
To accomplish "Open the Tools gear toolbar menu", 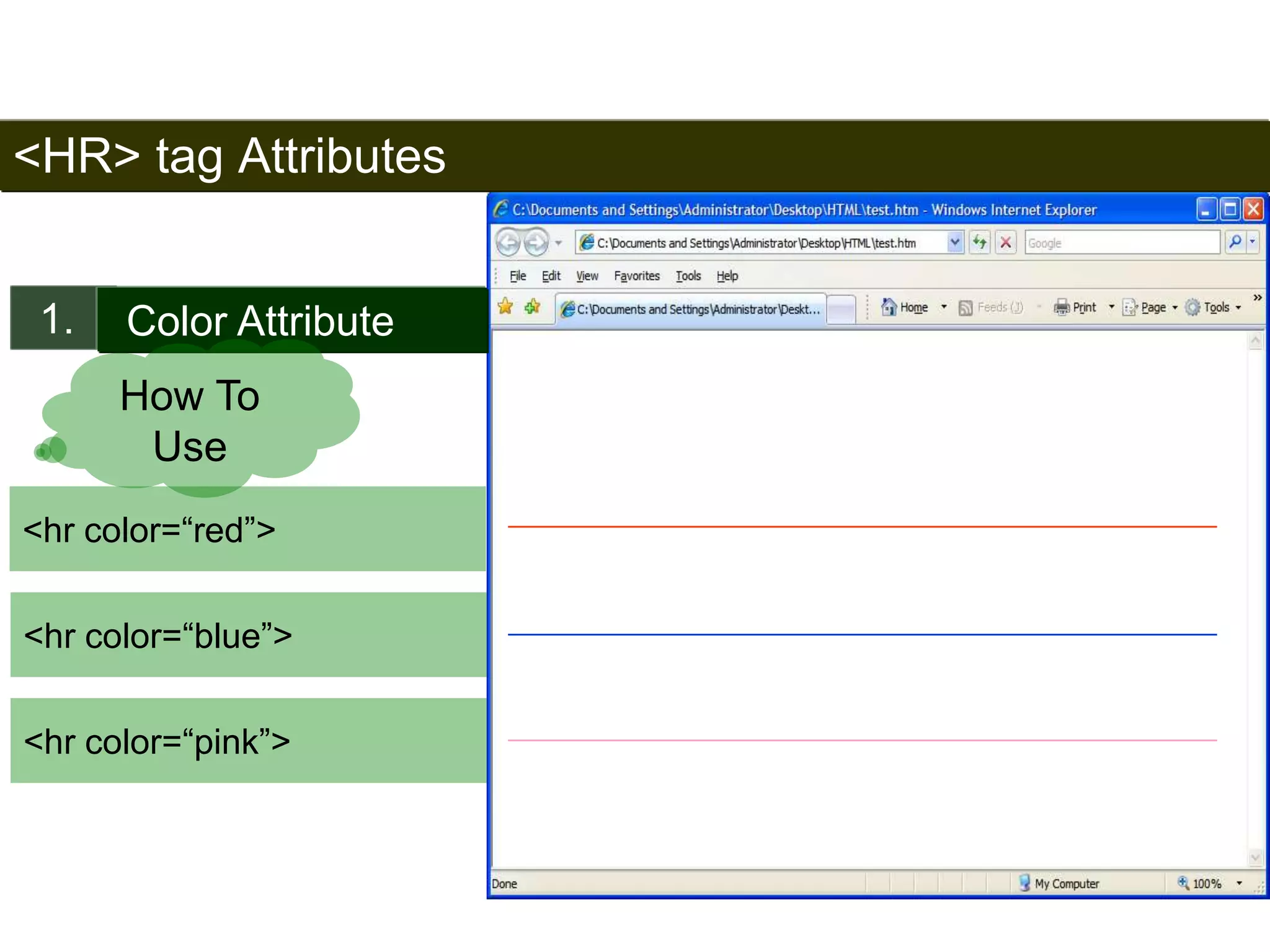I will tap(1213, 307).
